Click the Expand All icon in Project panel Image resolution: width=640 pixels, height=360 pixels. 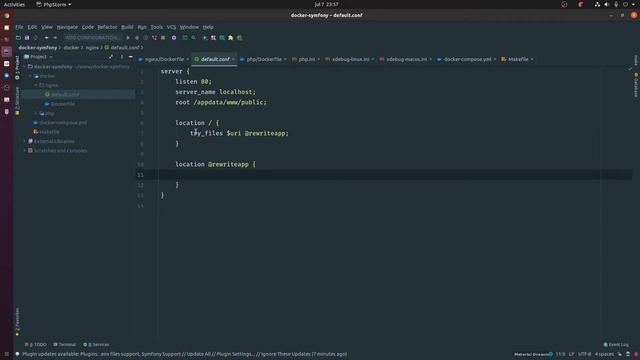point(111,57)
